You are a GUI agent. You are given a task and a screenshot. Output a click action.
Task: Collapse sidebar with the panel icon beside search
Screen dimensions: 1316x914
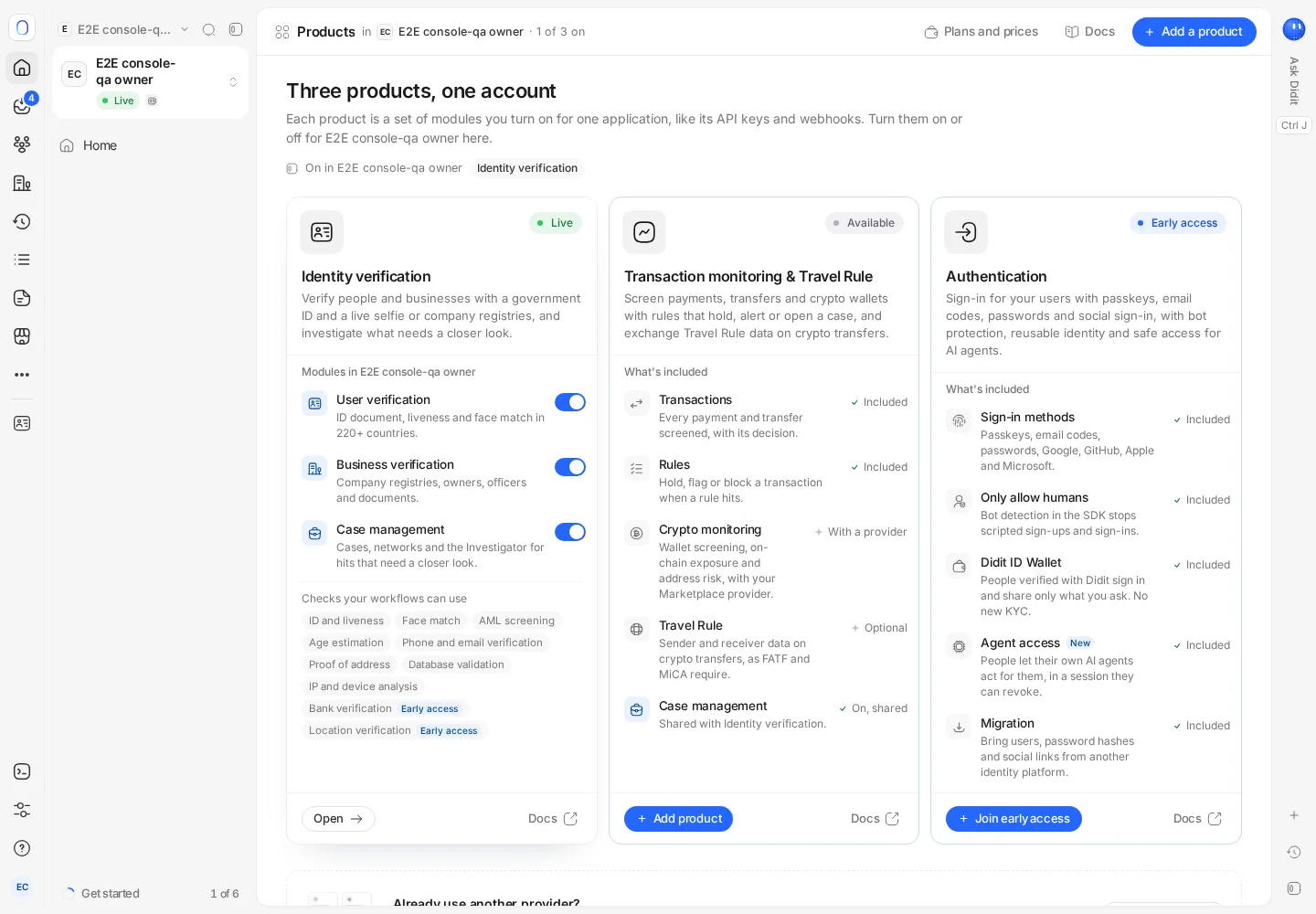click(x=236, y=29)
